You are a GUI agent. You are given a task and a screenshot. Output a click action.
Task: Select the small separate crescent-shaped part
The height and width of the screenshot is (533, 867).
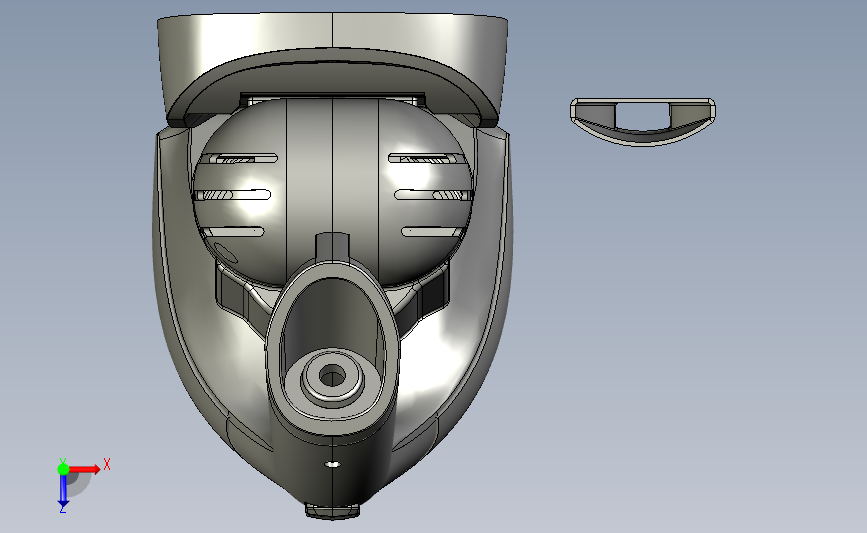pyautogui.click(x=643, y=122)
